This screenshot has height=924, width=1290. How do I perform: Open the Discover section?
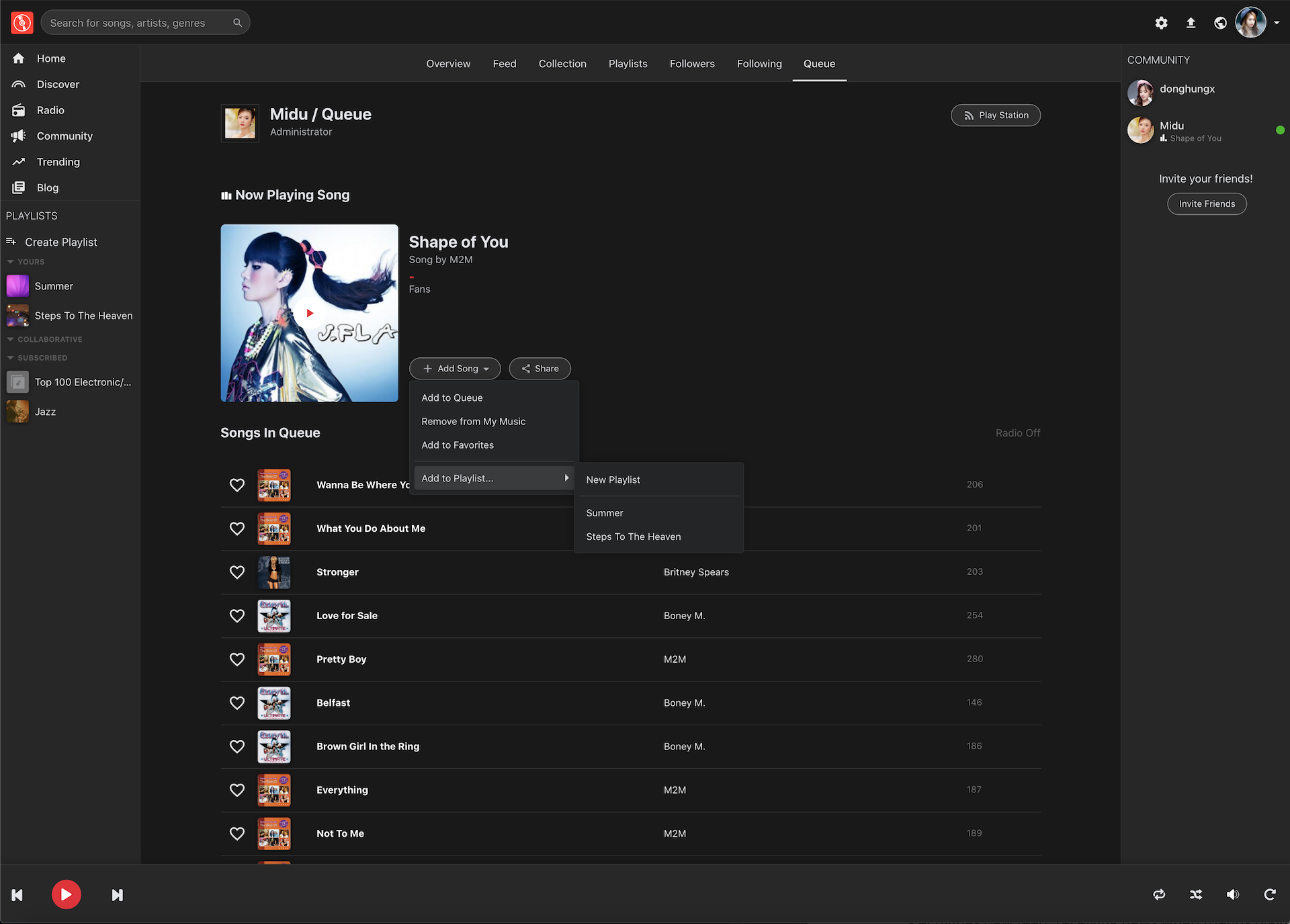click(x=19, y=84)
